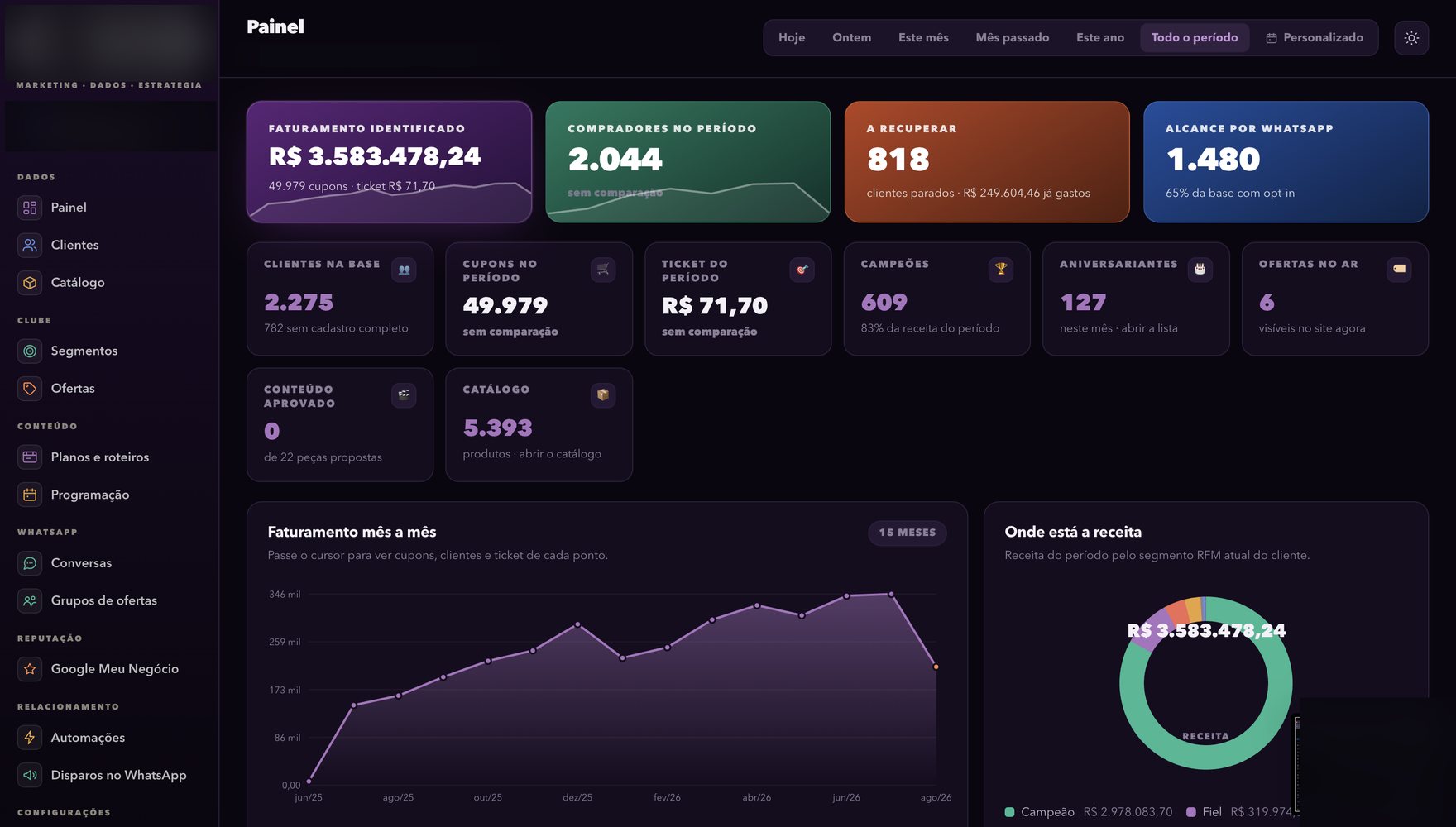Click the people icon on Clientes na base card
Image resolution: width=1456 pixels, height=827 pixels.
point(404,270)
